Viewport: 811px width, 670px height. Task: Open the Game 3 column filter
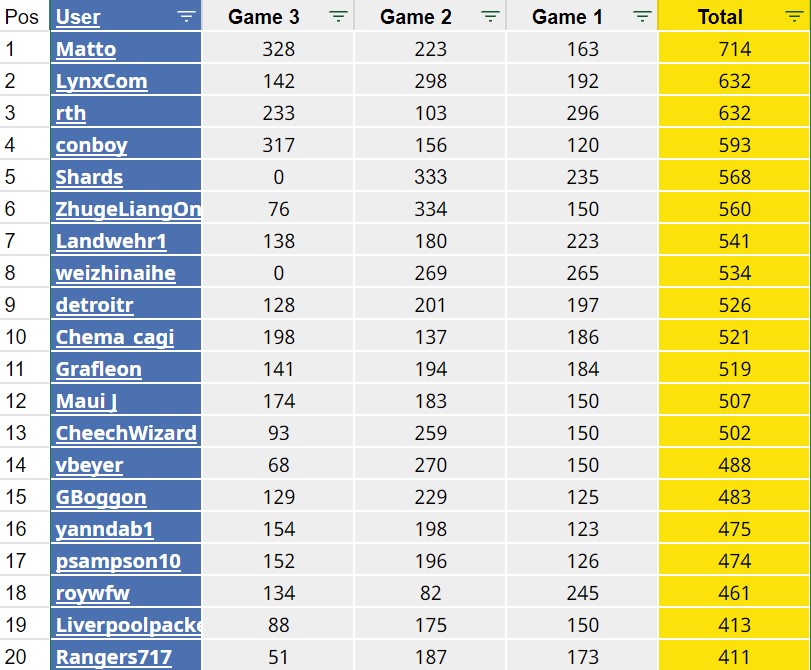[339, 16]
